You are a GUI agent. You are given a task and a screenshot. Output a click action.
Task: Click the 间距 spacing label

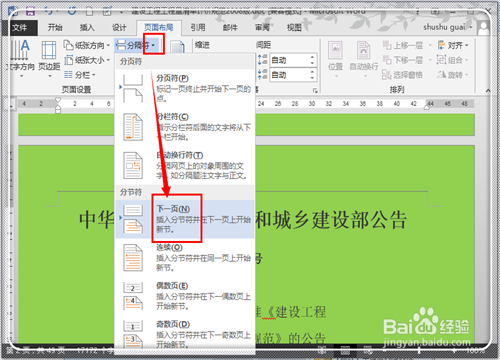point(263,45)
